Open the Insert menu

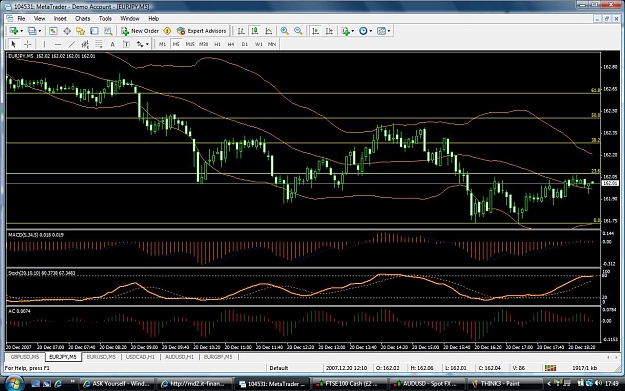click(60, 18)
